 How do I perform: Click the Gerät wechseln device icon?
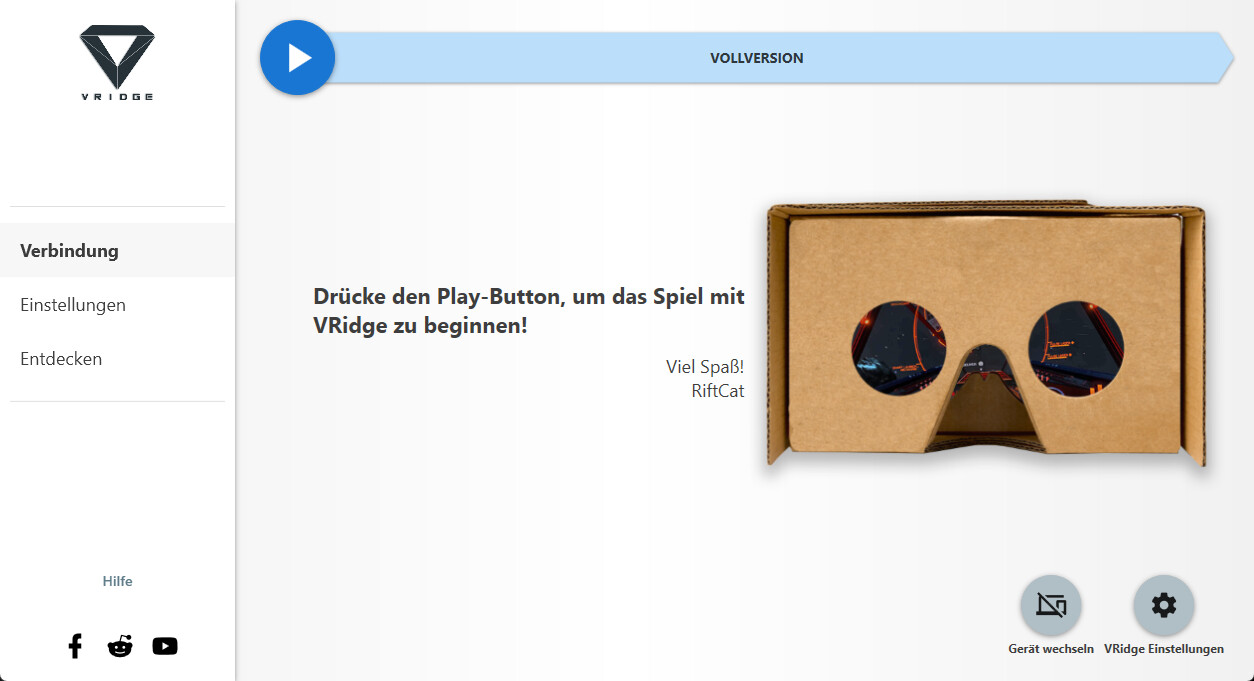1051,605
